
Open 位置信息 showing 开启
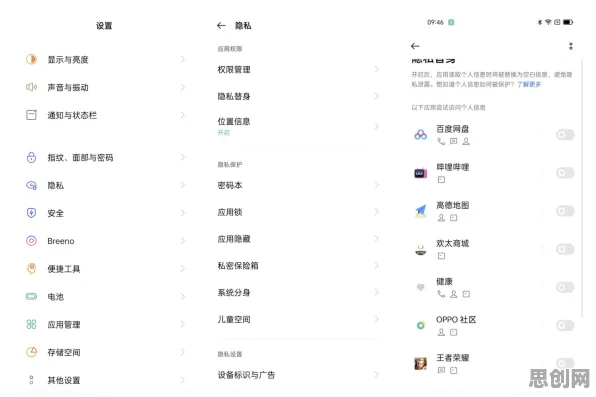(x=298, y=126)
